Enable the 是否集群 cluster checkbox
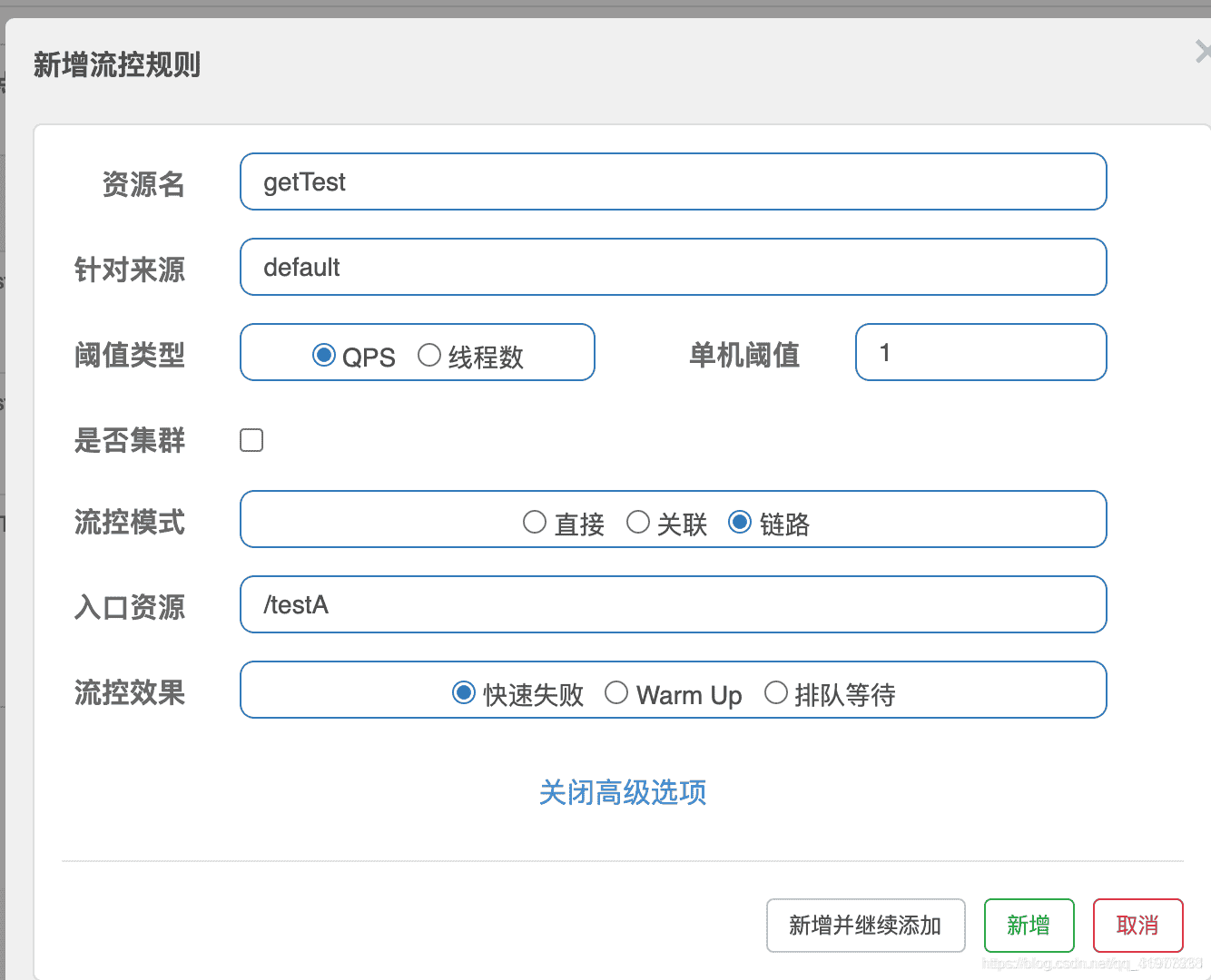The height and width of the screenshot is (980, 1211). point(251,439)
